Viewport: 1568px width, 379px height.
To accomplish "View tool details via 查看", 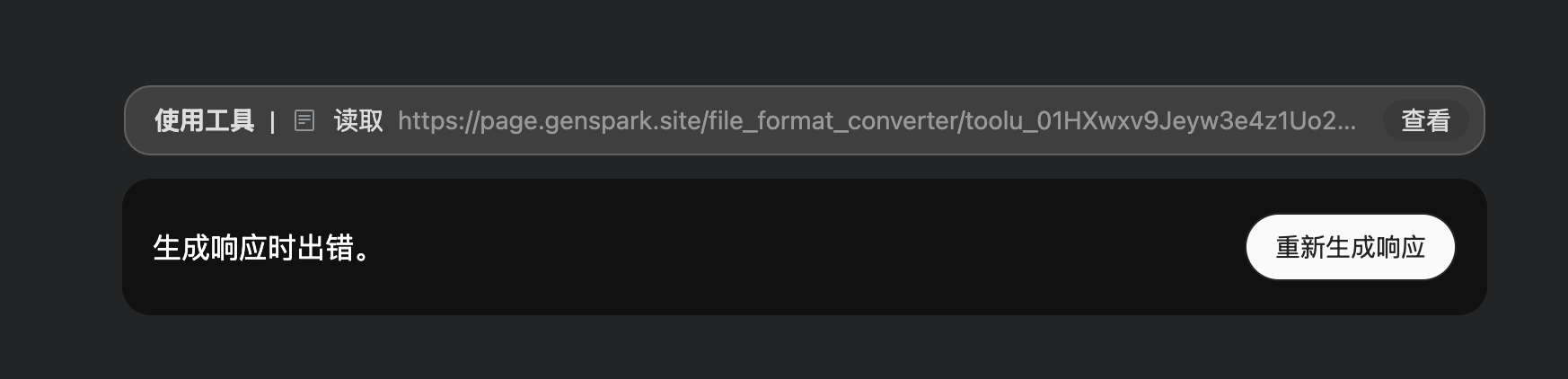I will click(1425, 120).
